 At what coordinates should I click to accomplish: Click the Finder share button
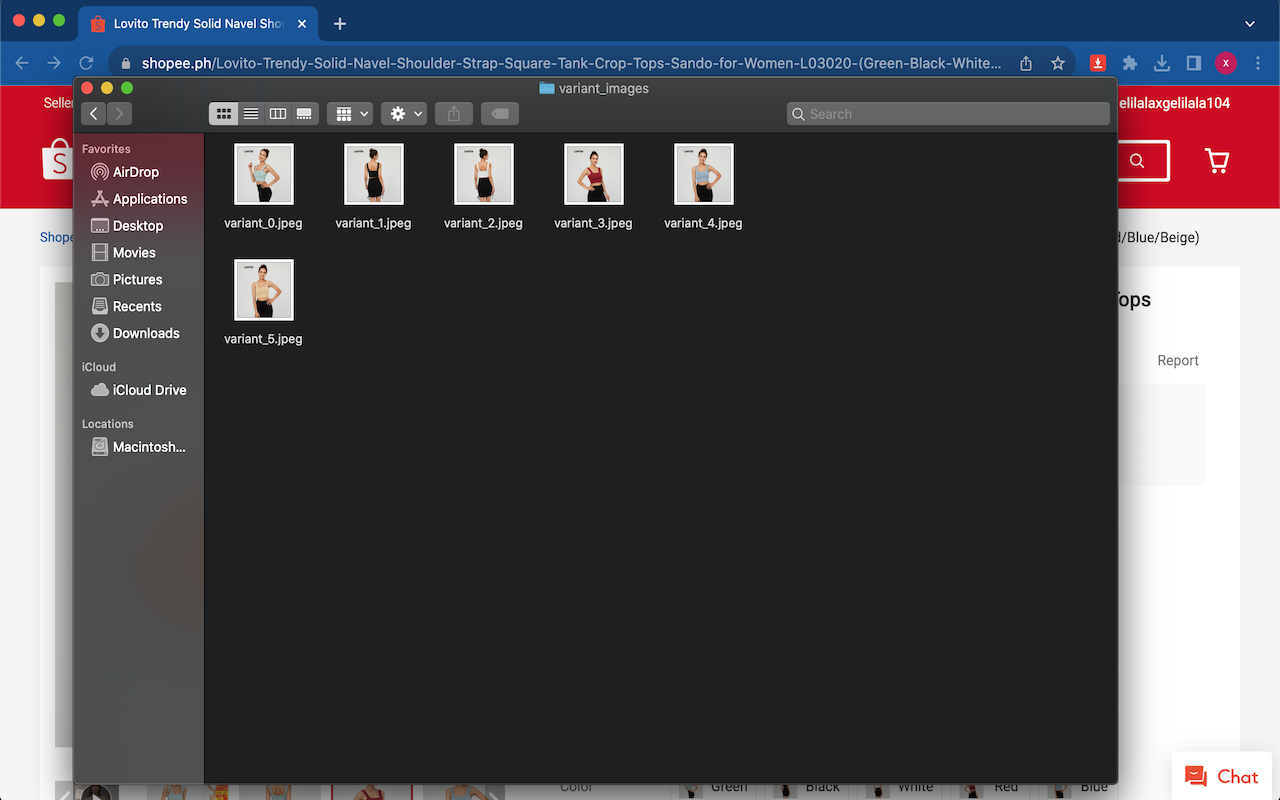pos(454,114)
